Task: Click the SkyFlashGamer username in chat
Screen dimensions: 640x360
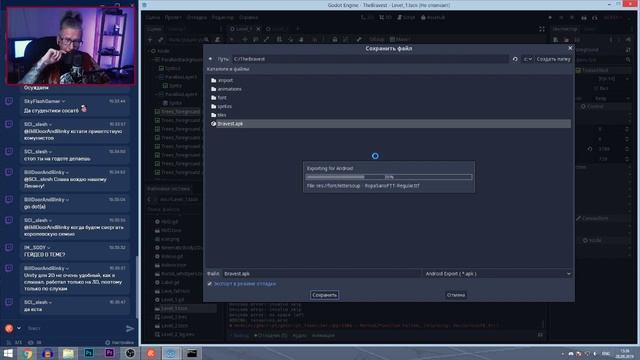Action: (x=42, y=101)
